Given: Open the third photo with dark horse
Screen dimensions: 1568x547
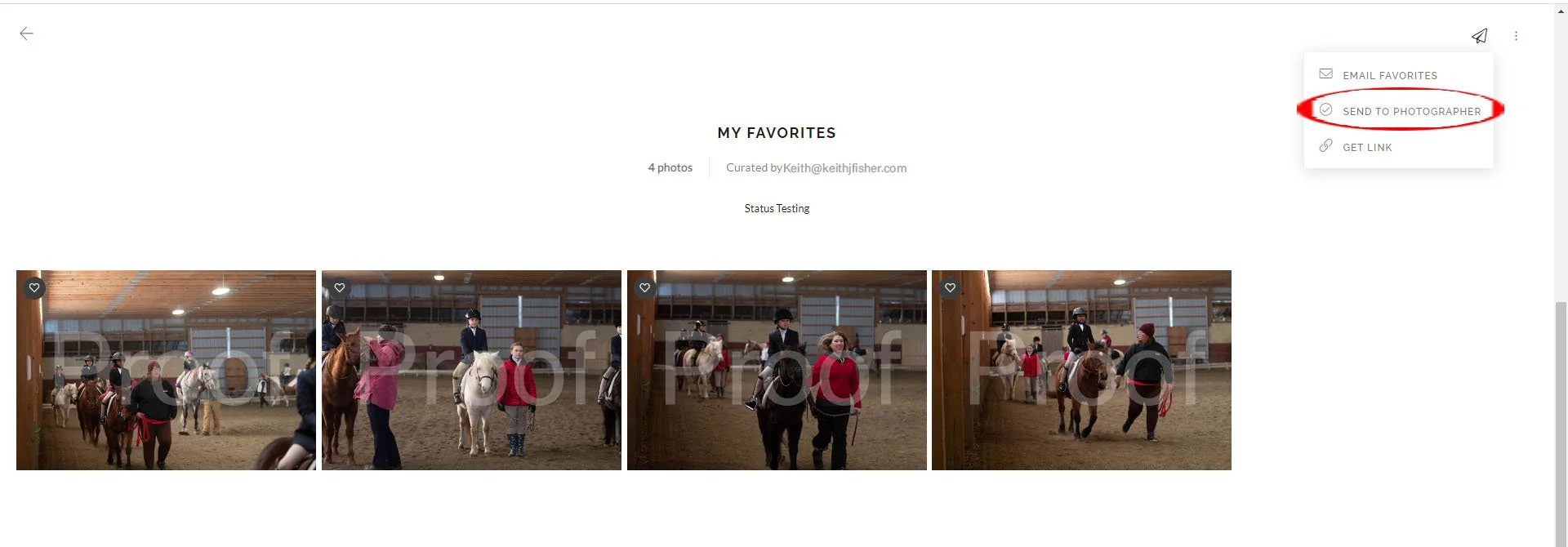Looking at the screenshot, I should click(x=777, y=371).
